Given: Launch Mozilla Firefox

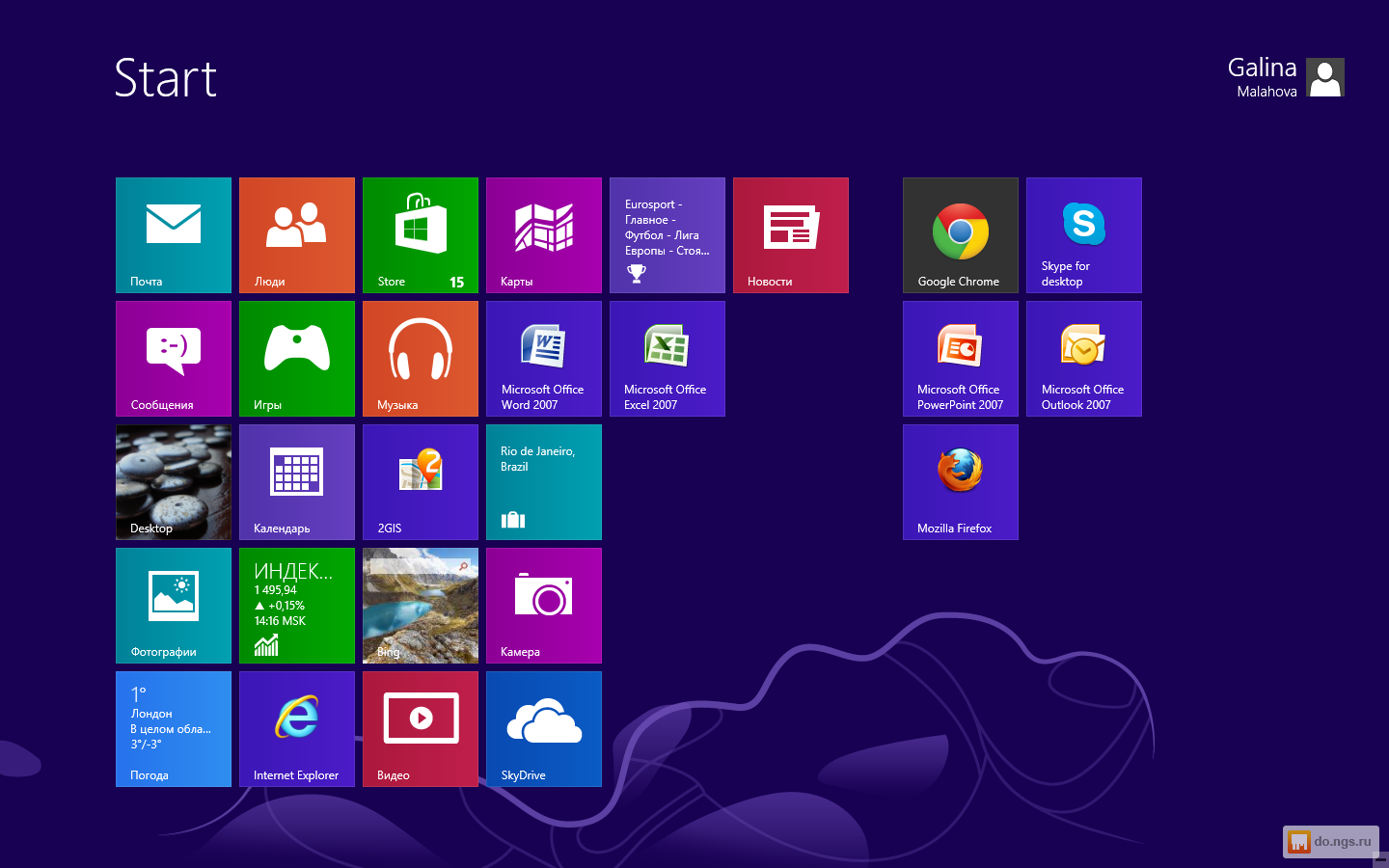Looking at the screenshot, I should (x=961, y=482).
